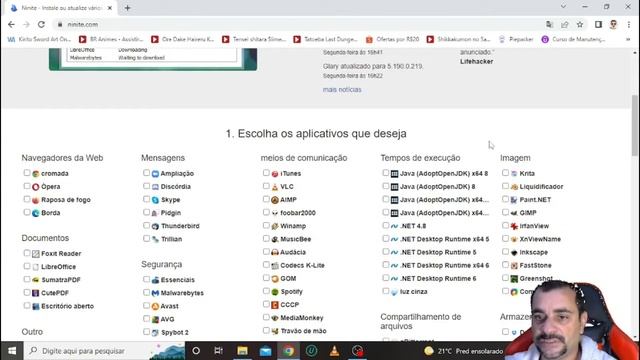Tick the VLC checkbox

click(x=266, y=186)
